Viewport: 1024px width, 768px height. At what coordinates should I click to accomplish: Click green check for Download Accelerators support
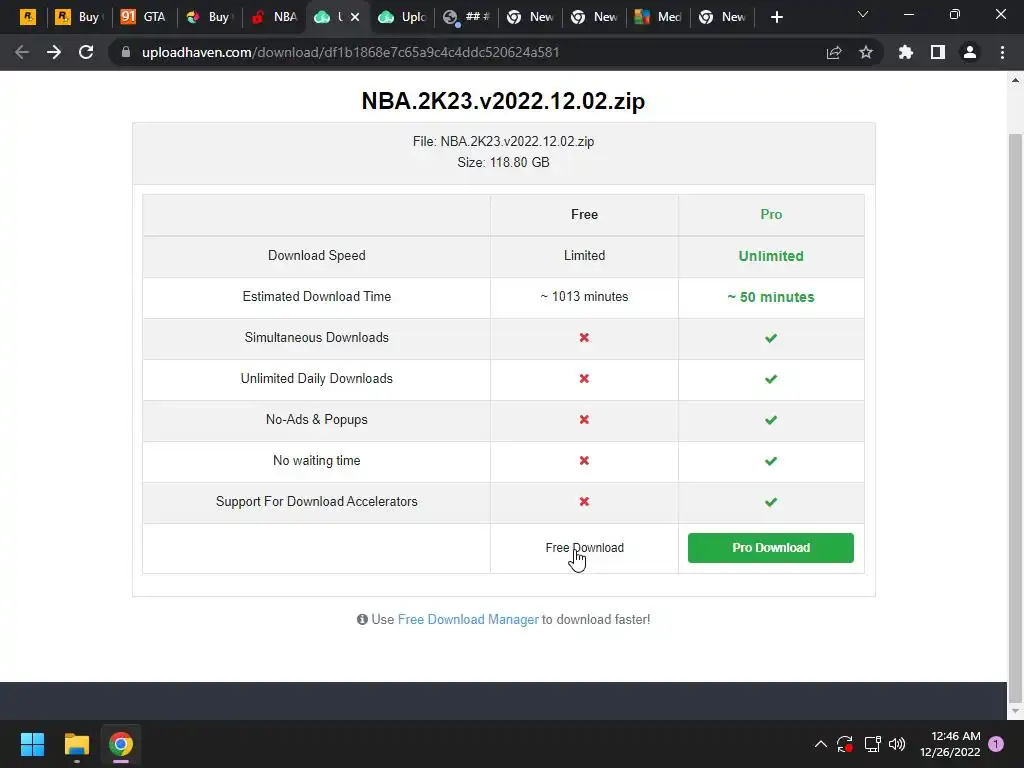point(771,502)
